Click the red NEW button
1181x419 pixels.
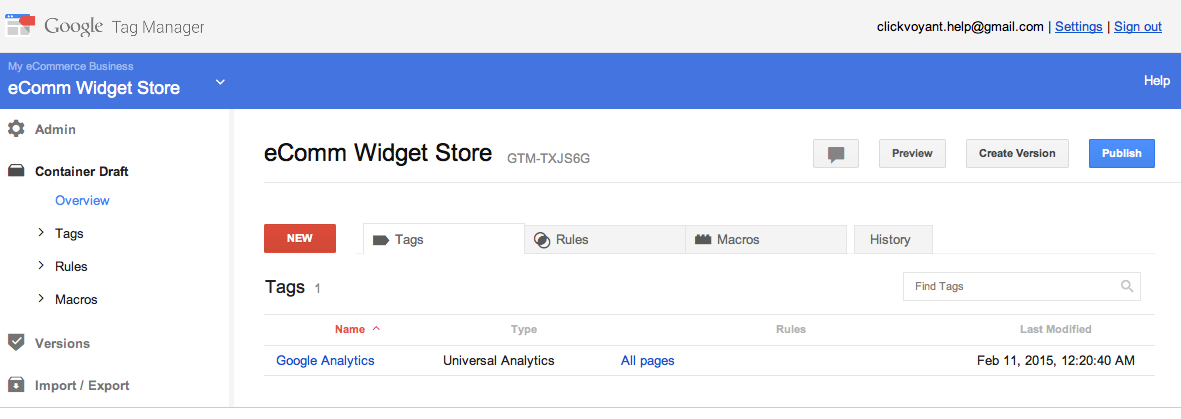point(300,238)
